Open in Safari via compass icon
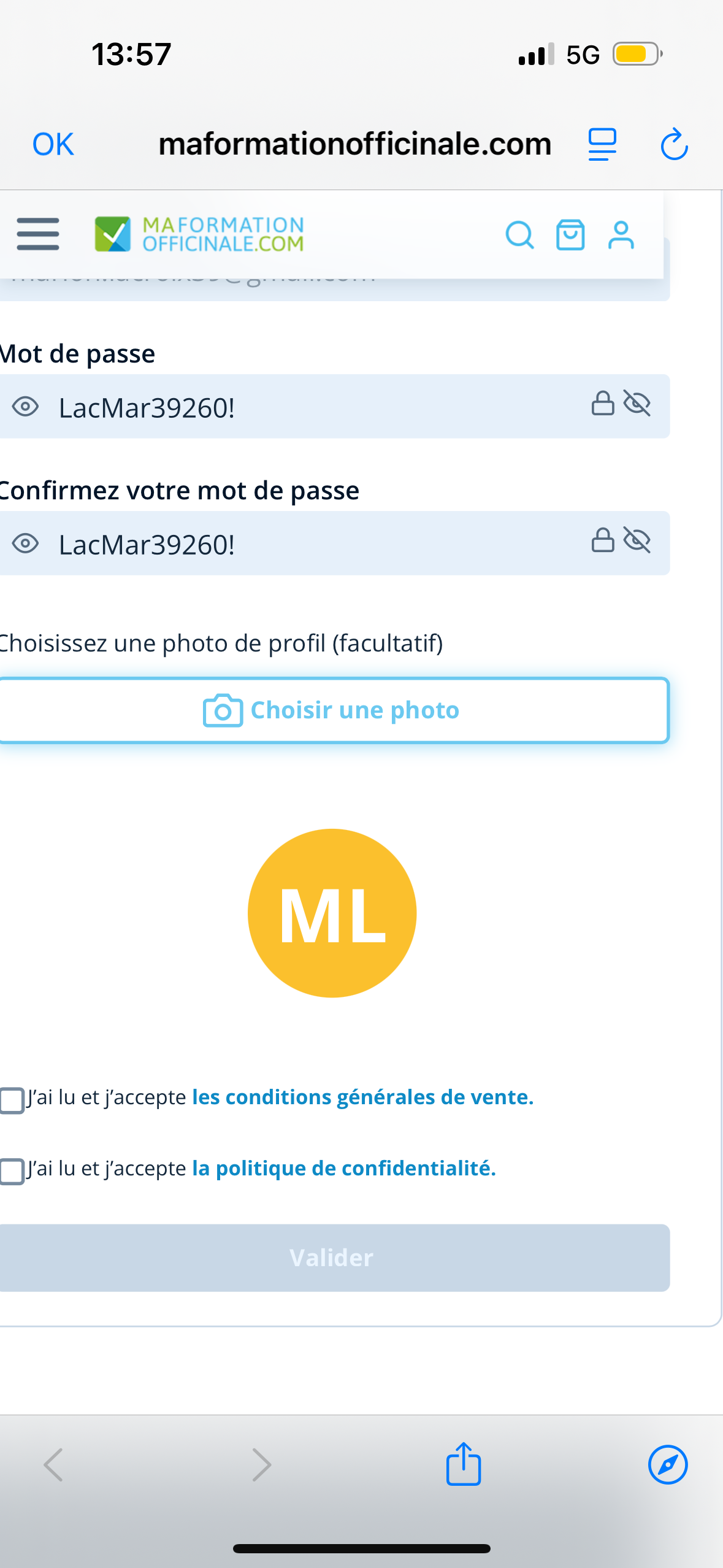Viewport: 723px width, 1568px height. (668, 1464)
